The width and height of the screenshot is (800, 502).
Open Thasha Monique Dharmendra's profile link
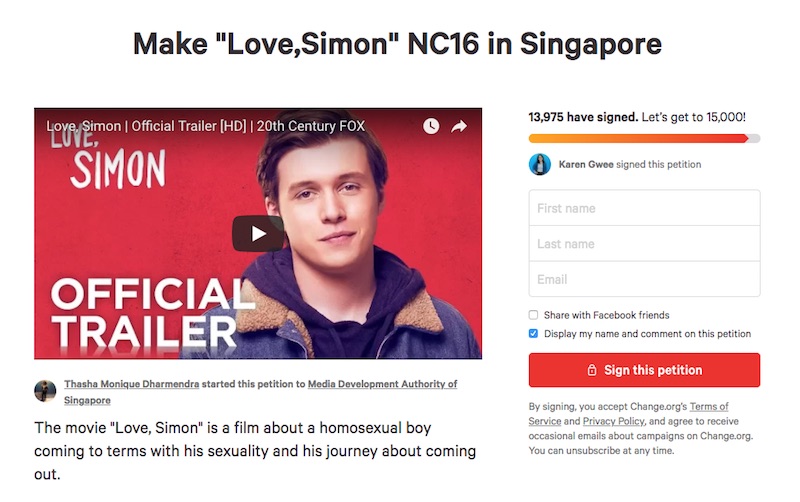pos(132,384)
